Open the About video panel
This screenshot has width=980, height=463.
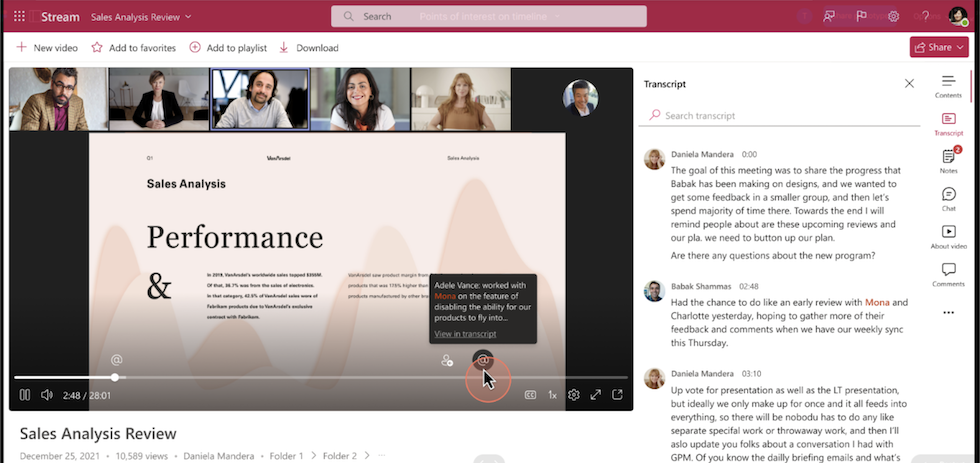[948, 236]
